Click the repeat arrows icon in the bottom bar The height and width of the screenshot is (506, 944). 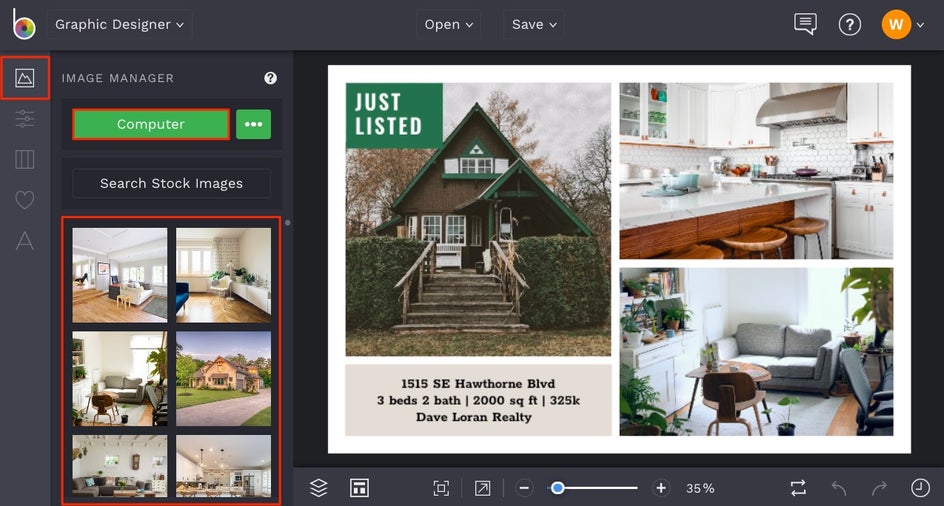click(798, 488)
